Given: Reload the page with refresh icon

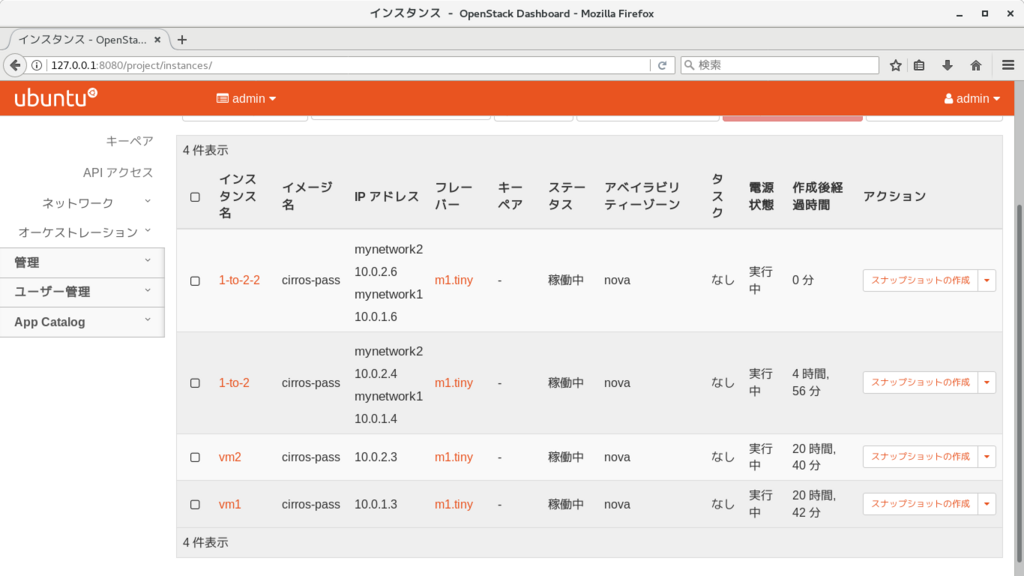Looking at the screenshot, I should (662, 65).
